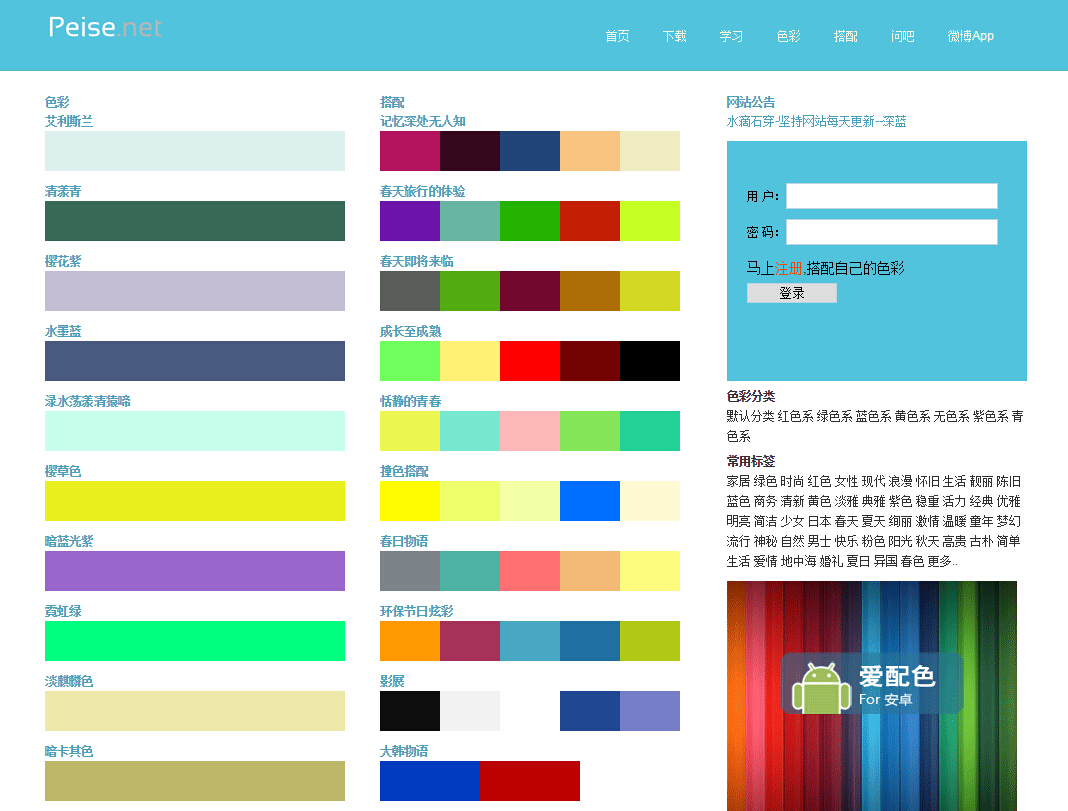Open the 爱配色 For 安卓 banner
Viewport: 1068px width, 811px height.
pyautogui.click(x=871, y=685)
